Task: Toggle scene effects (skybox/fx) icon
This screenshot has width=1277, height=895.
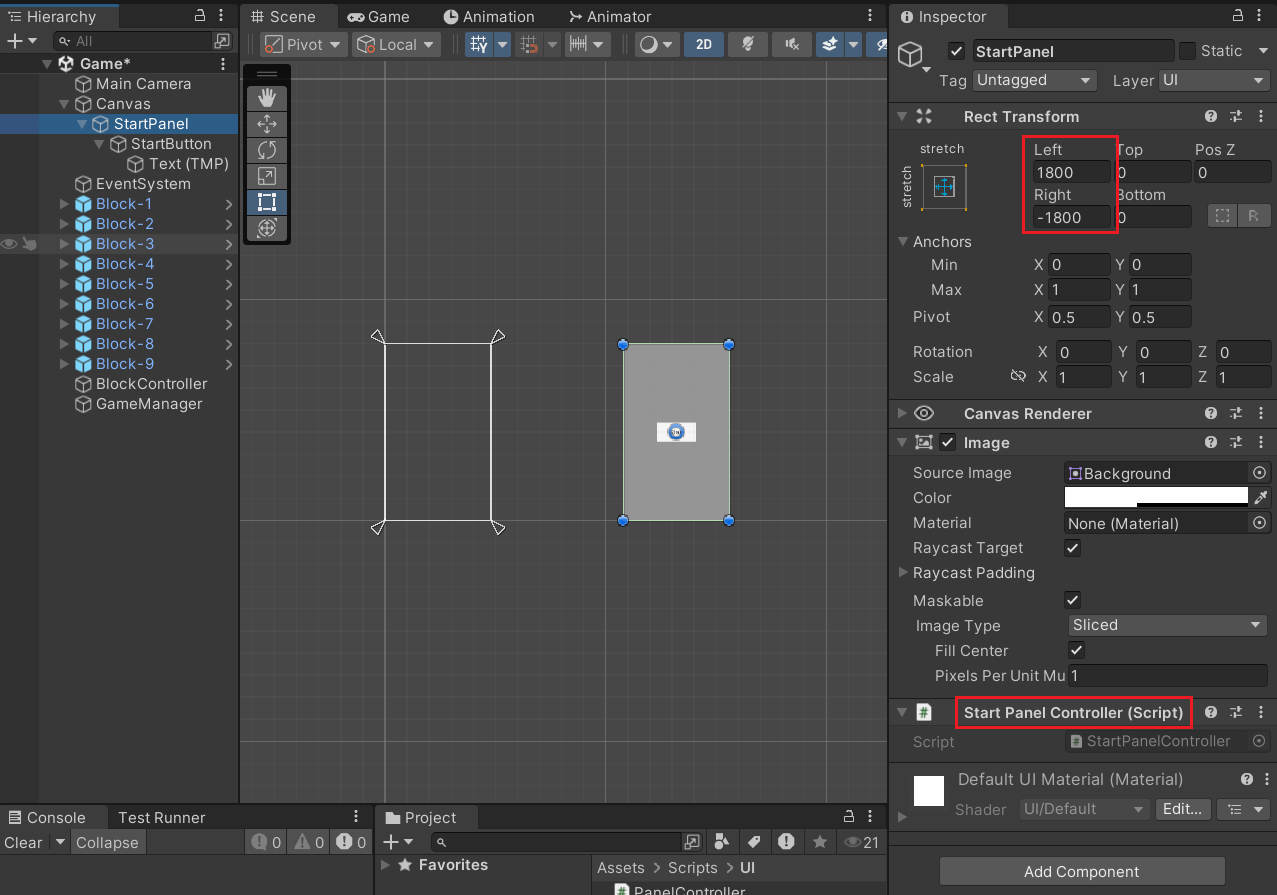Action: coord(830,45)
